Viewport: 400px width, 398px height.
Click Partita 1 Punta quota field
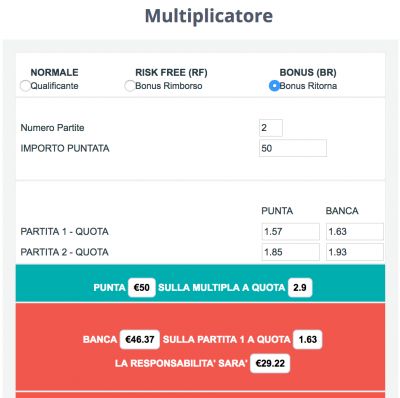pos(291,232)
